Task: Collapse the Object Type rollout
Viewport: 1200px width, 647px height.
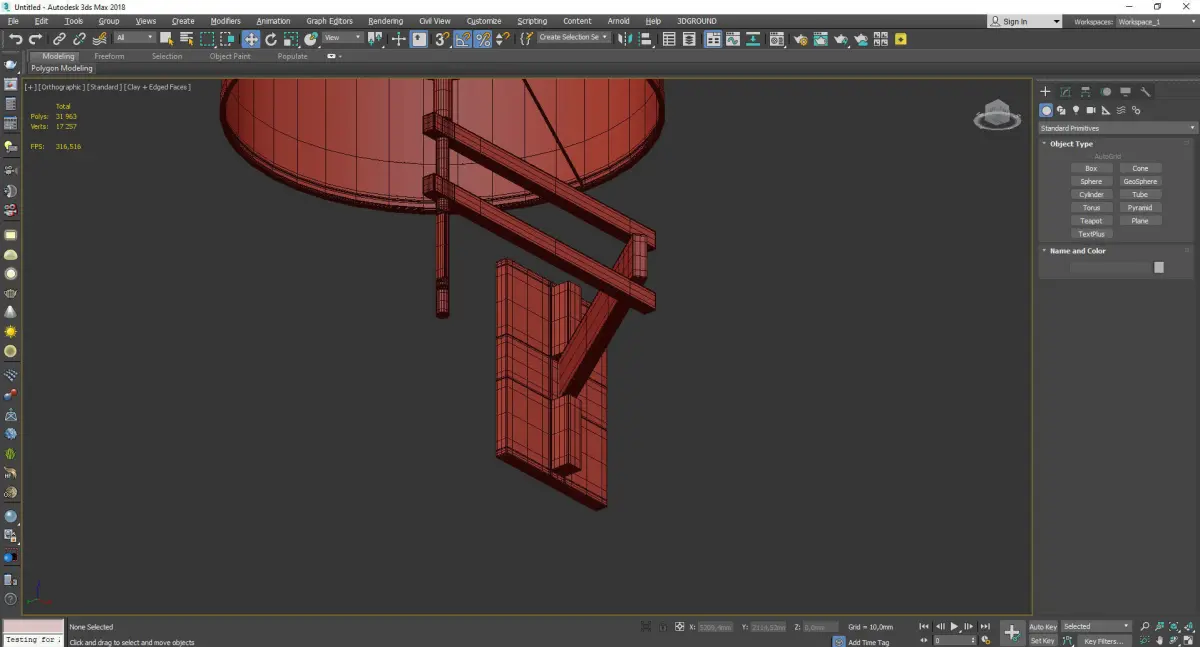Action: pos(1070,144)
